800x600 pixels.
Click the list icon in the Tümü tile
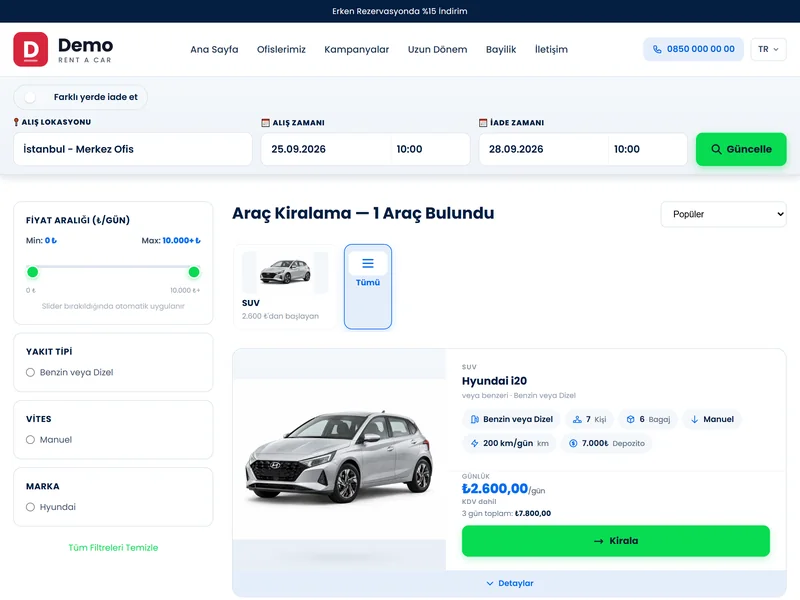click(368, 263)
